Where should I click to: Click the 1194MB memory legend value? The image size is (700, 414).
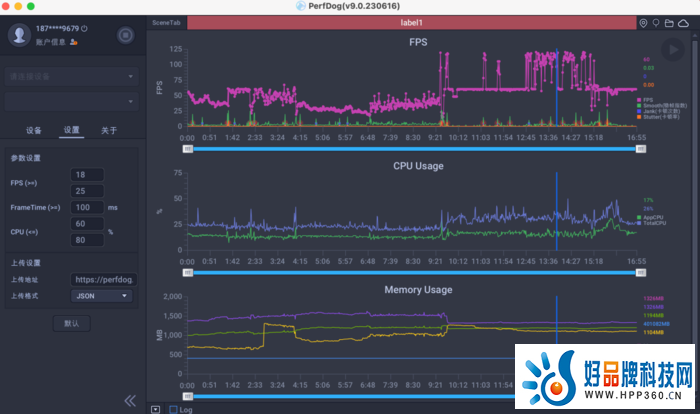tap(653, 315)
